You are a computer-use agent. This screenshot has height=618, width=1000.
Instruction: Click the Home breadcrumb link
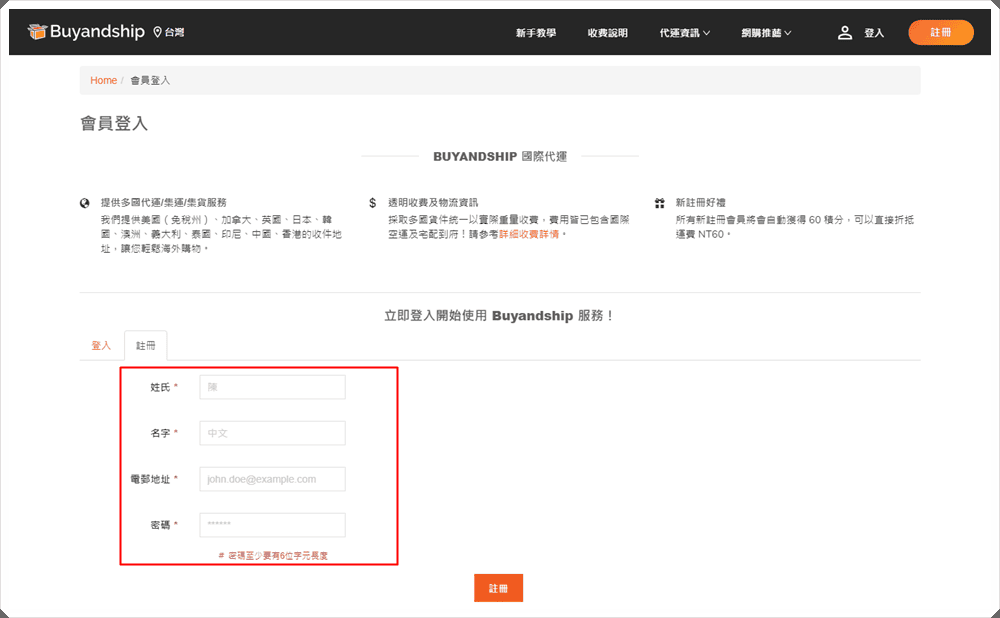point(103,79)
